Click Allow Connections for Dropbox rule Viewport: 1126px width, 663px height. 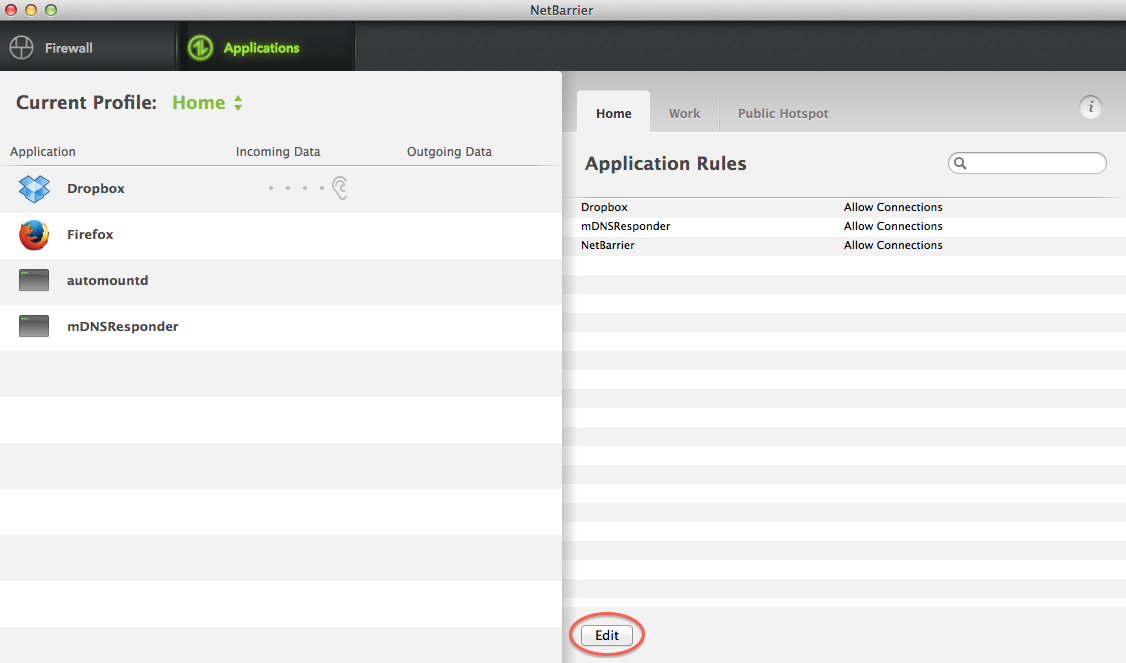pos(893,207)
